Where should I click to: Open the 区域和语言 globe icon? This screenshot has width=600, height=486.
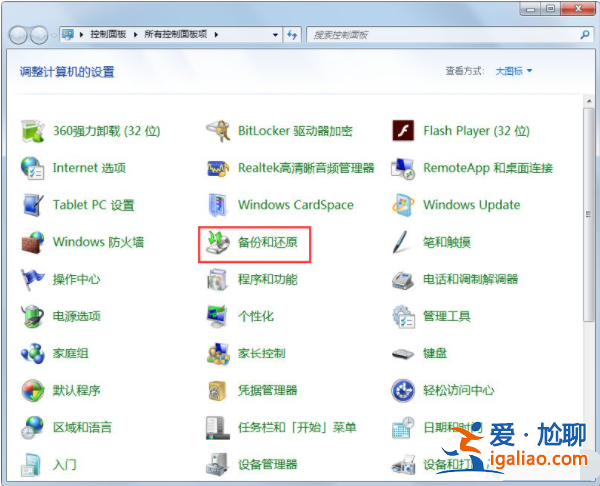point(33,427)
